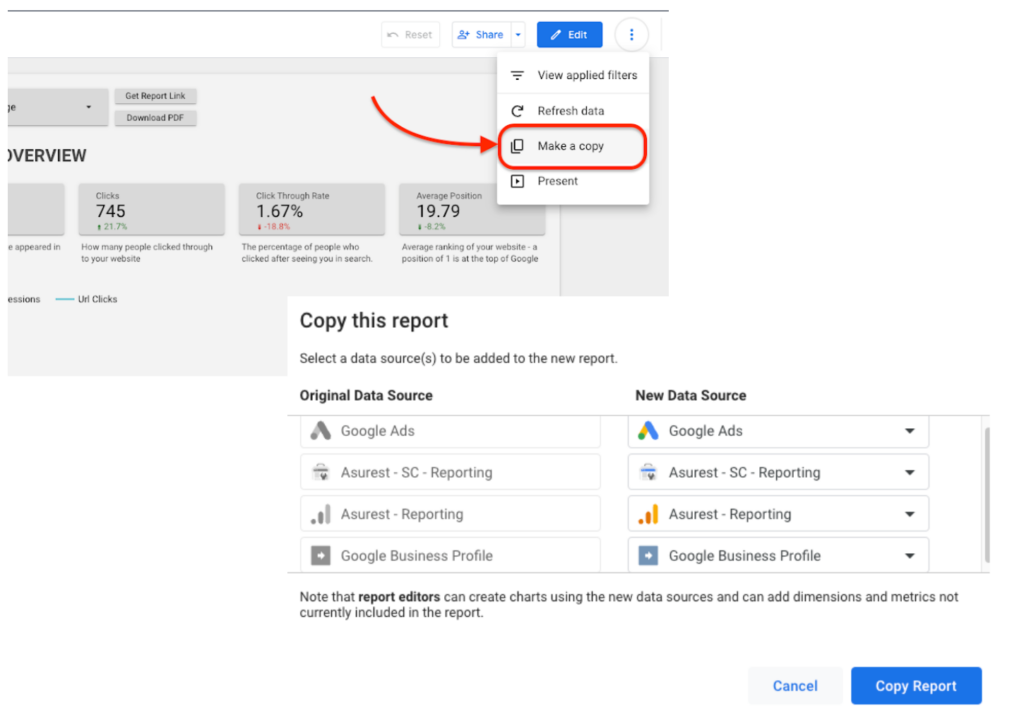Click the Google Ads icon in New Data Source
Viewport: 1024px width, 715px height.
pos(648,431)
